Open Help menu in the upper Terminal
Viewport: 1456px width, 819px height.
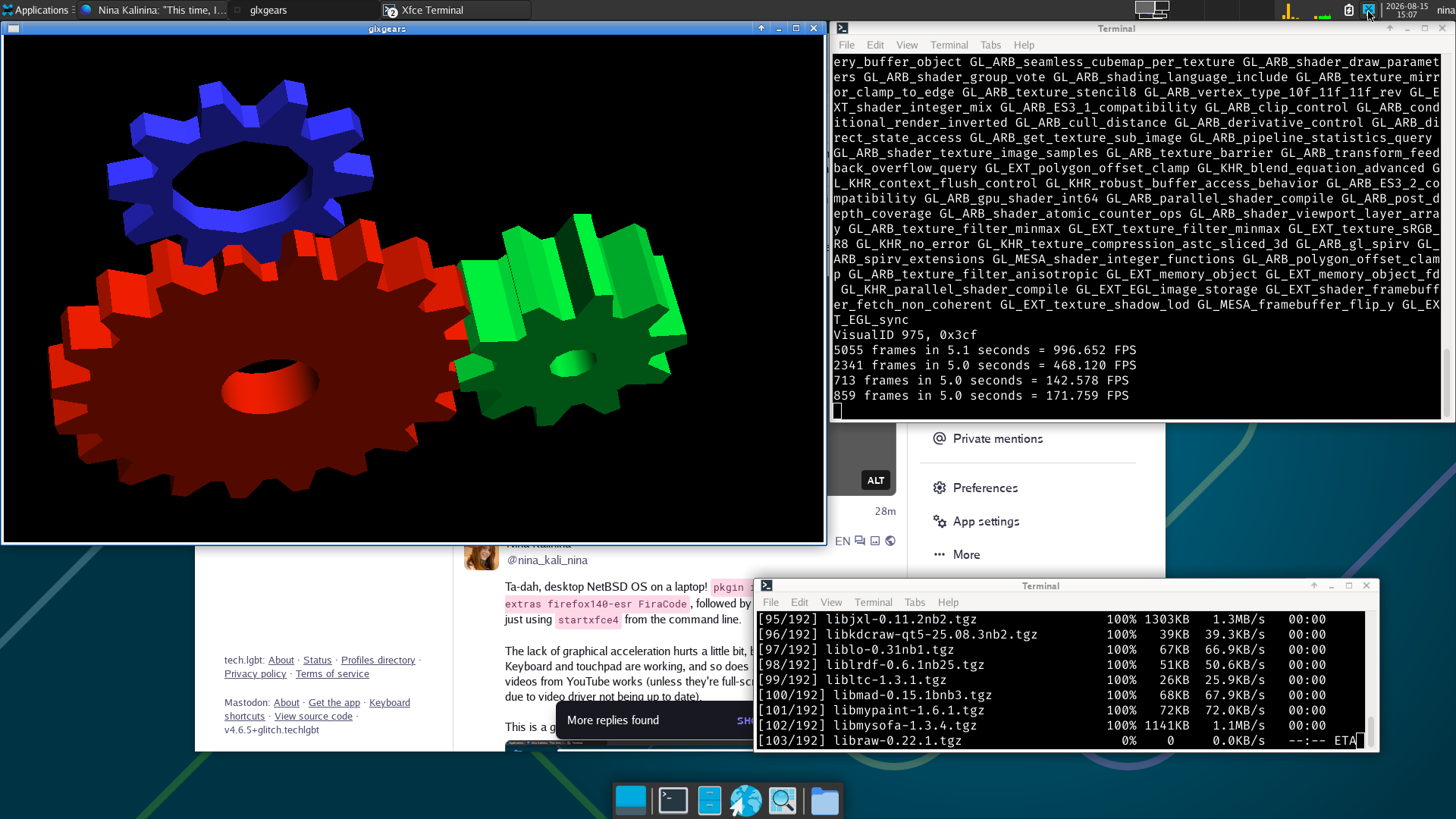pos(1024,45)
